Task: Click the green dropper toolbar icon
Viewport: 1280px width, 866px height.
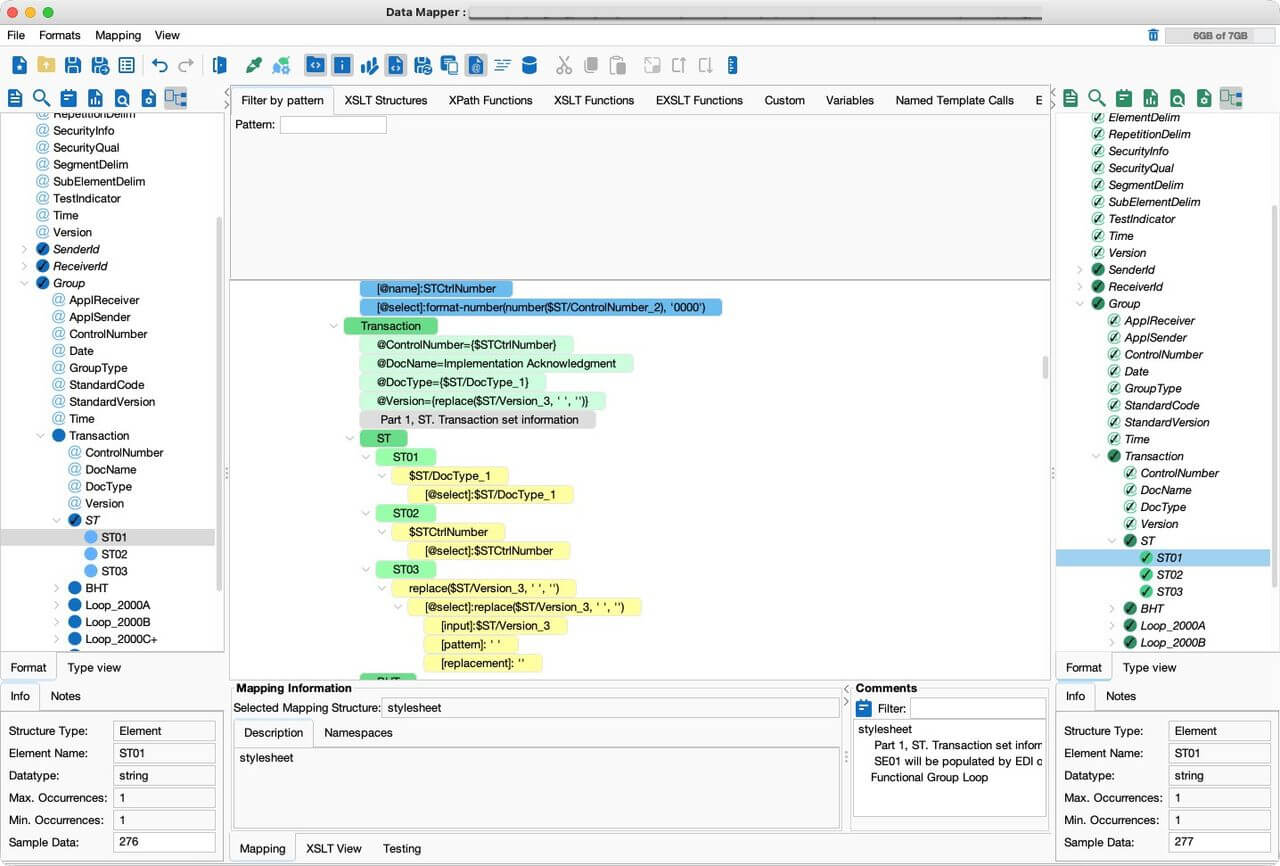Action: (x=254, y=66)
